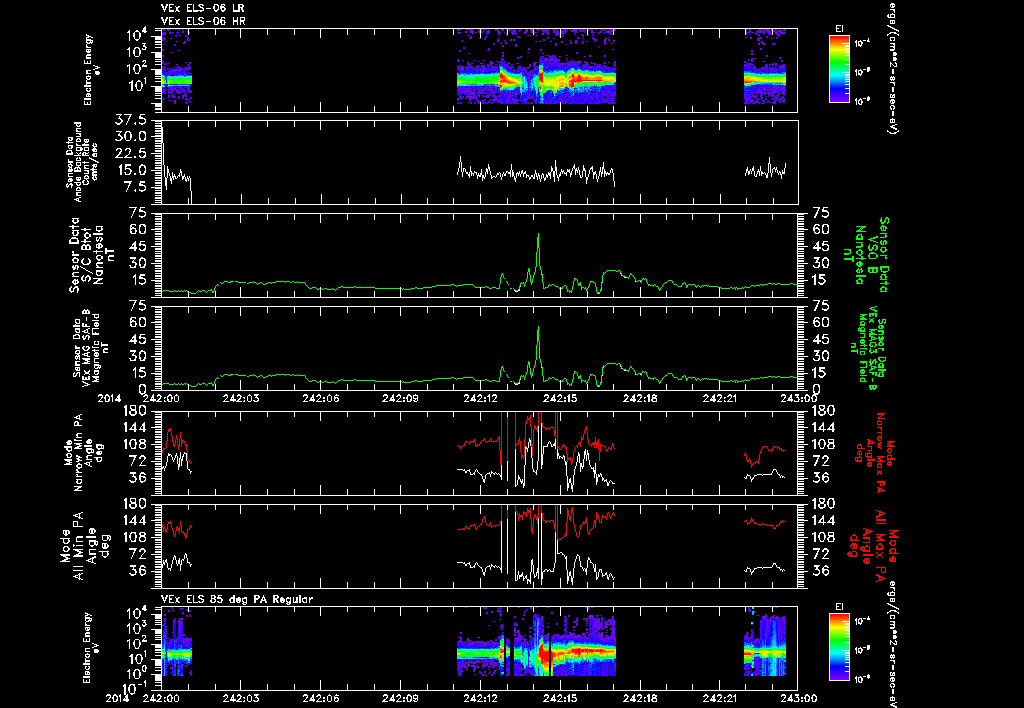Click the 'Anode Background Count Rate' axis label

tap(82, 161)
